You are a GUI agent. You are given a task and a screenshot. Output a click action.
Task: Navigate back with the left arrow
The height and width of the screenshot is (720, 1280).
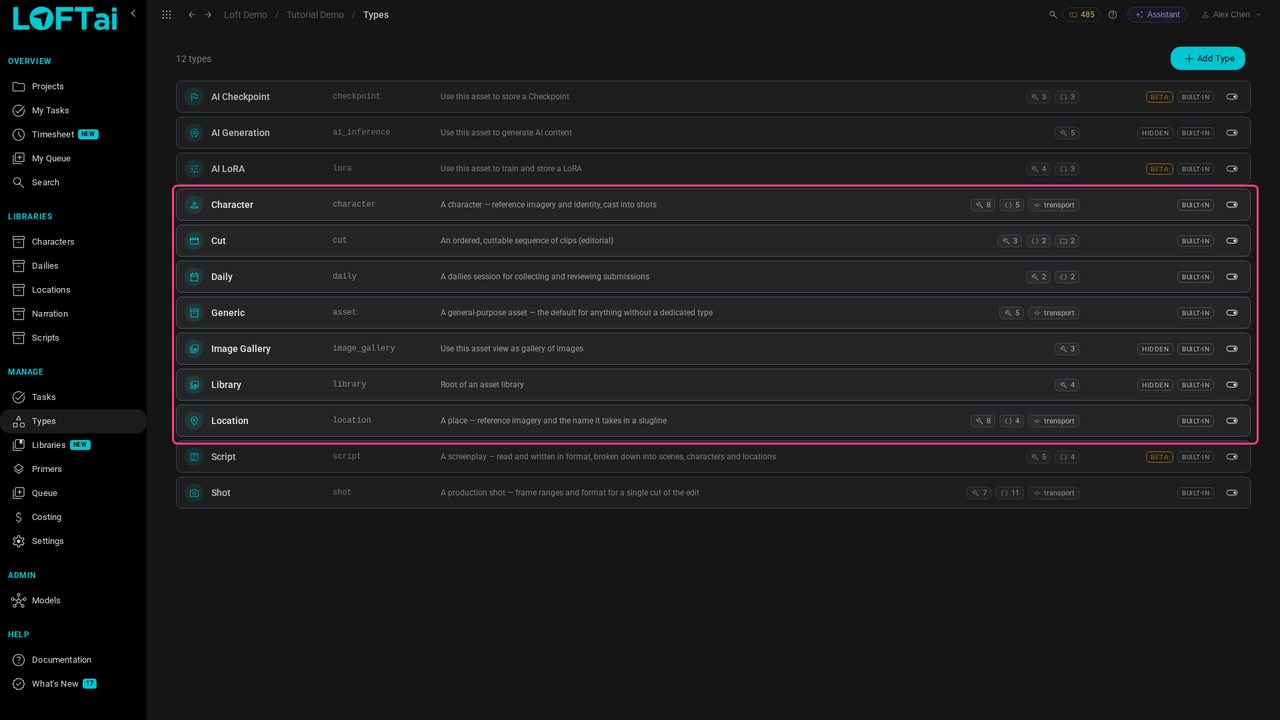click(x=192, y=15)
